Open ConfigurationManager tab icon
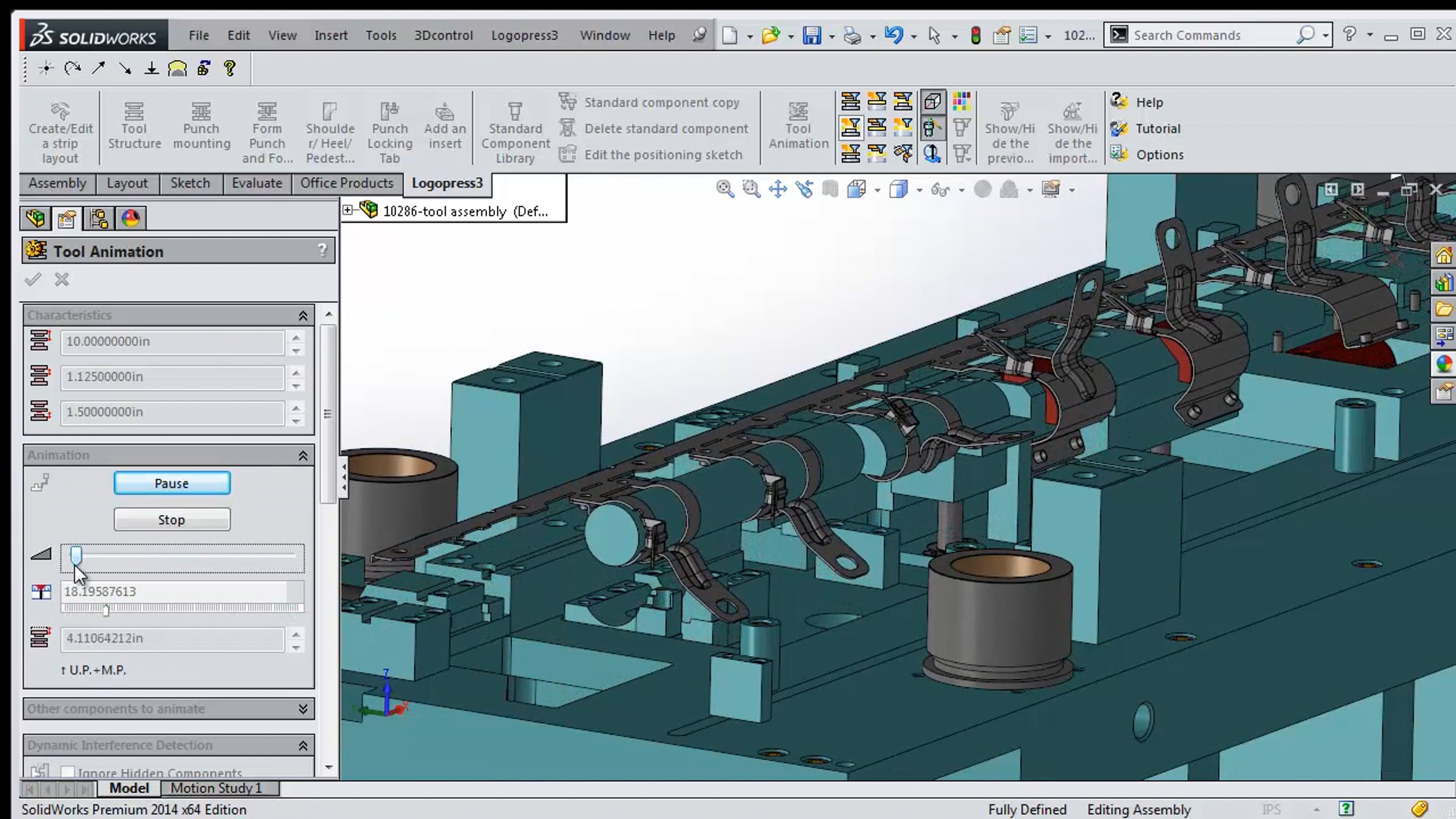 pos(99,218)
